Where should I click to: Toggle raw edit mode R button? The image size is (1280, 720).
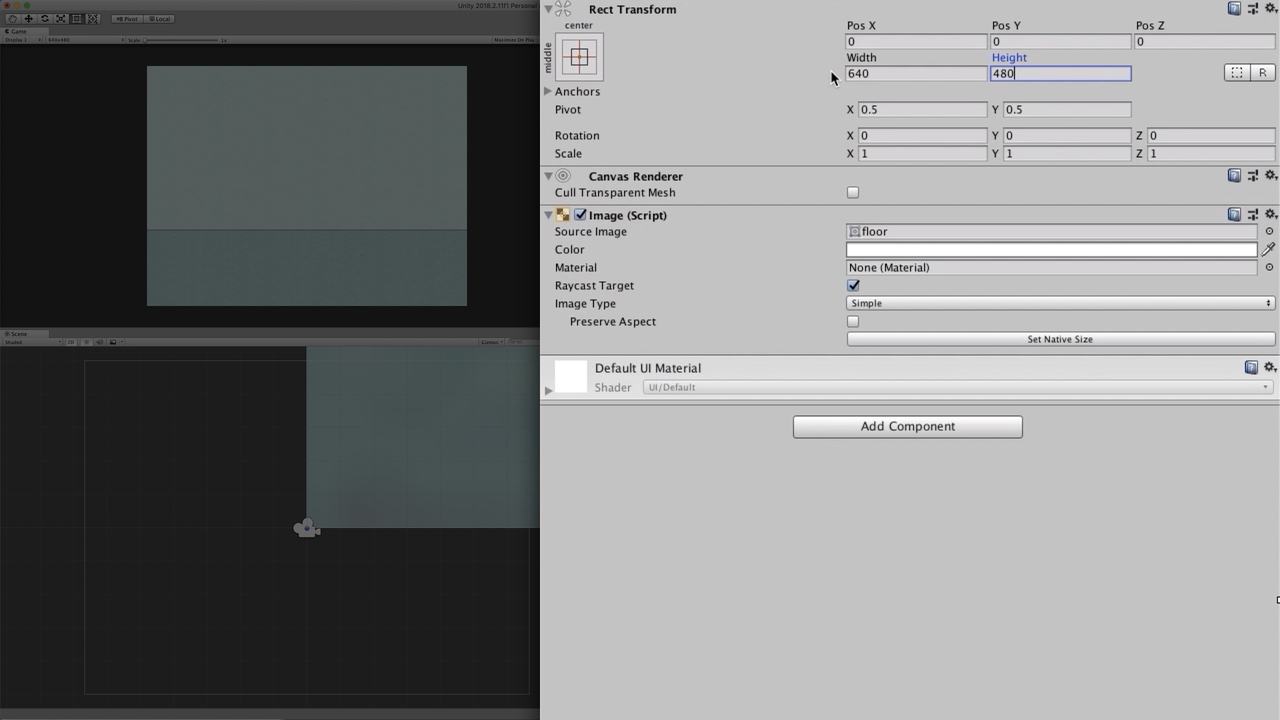tap(1262, 73)
